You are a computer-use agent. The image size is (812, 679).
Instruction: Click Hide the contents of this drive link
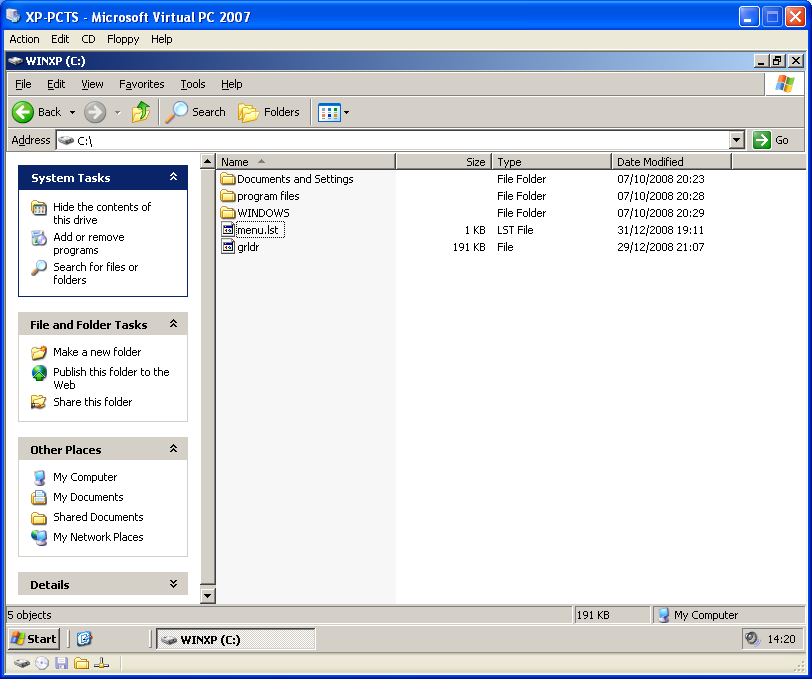(102, 213)
